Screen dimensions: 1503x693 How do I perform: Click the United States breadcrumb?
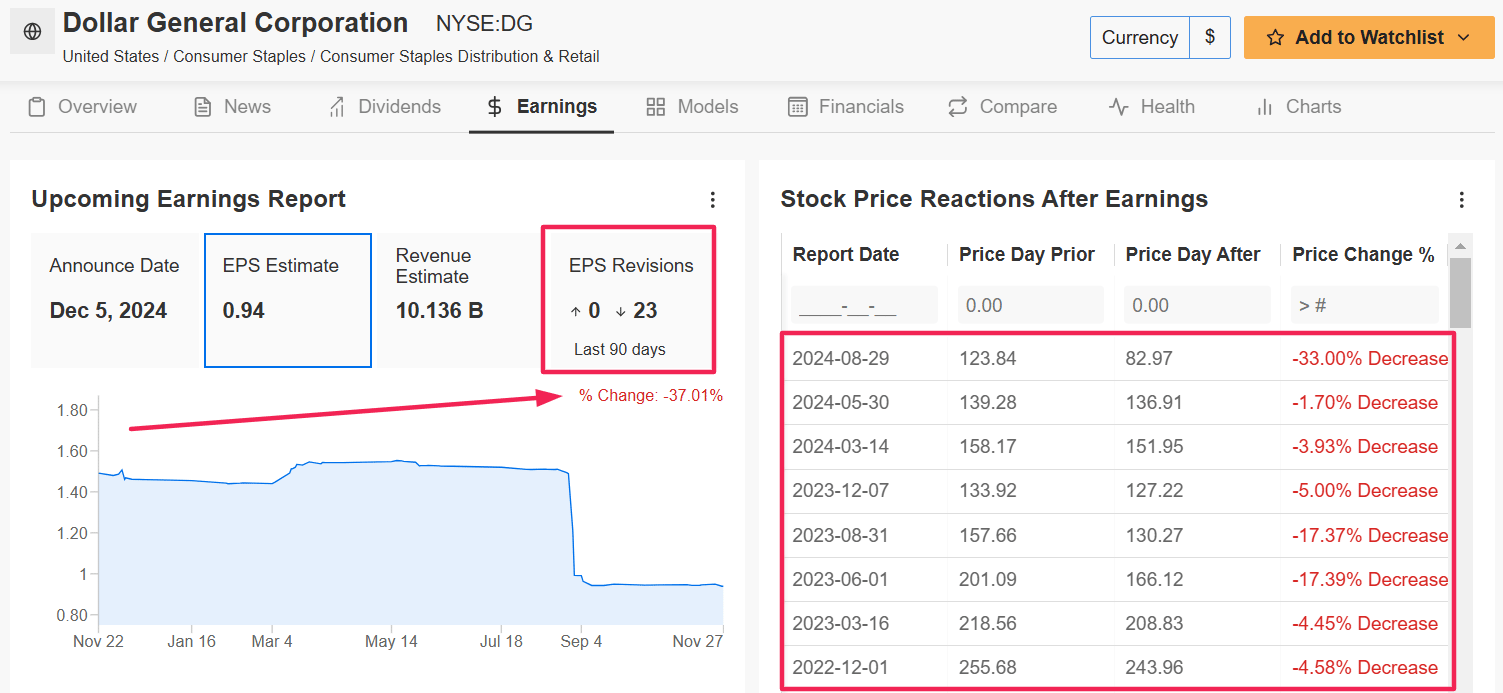[111, 57]
